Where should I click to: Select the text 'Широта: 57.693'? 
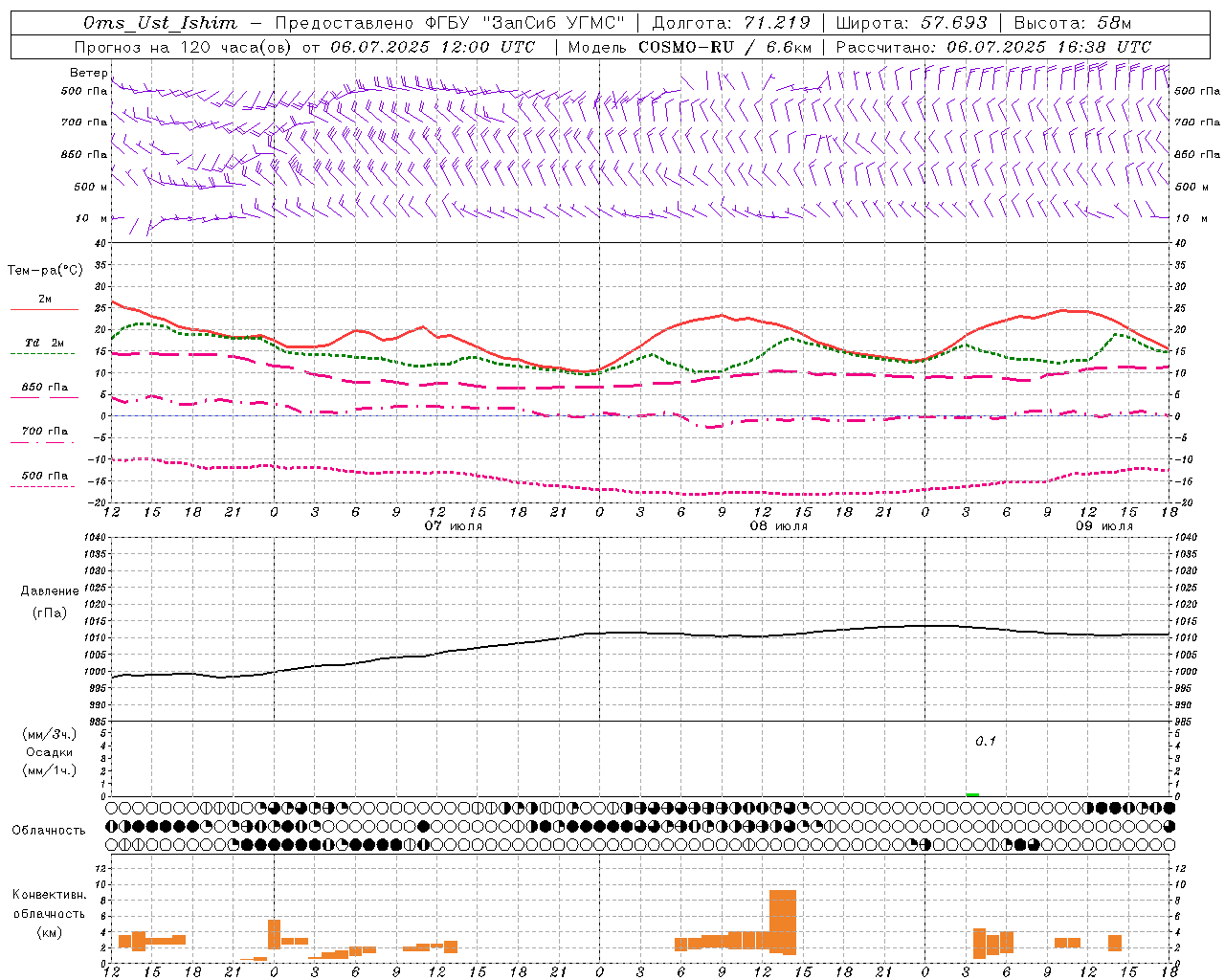pyautogui.click(x=911, y=23)
